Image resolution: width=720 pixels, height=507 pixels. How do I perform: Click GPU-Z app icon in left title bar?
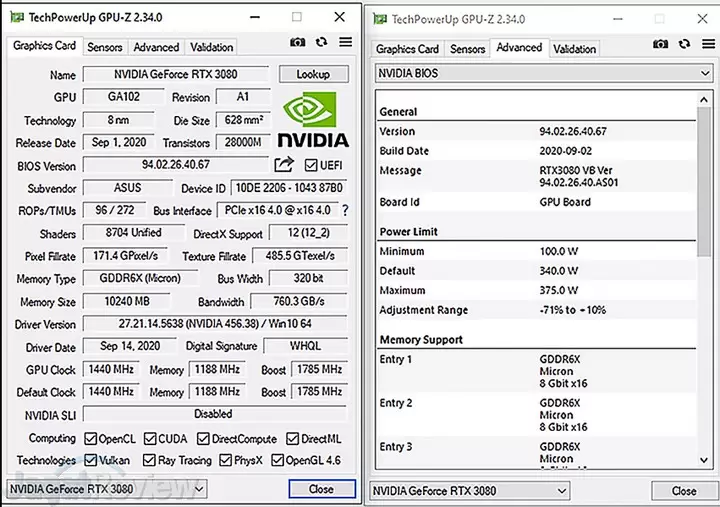(x=17, y=17)
